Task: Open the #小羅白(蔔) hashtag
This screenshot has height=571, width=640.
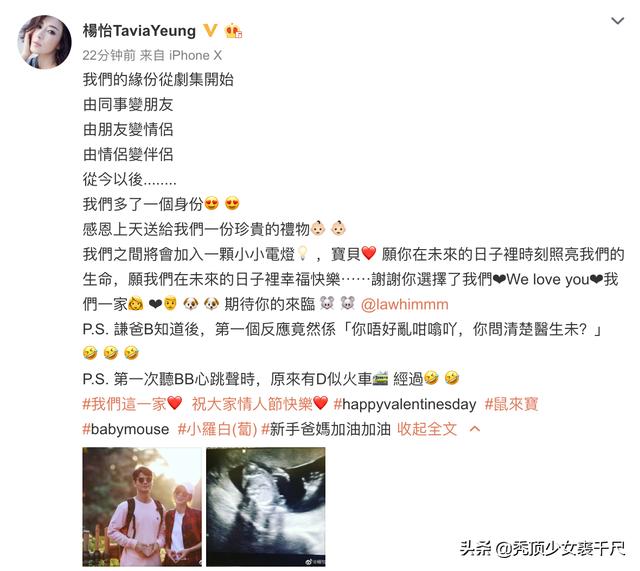Action: tap(218, 429)
